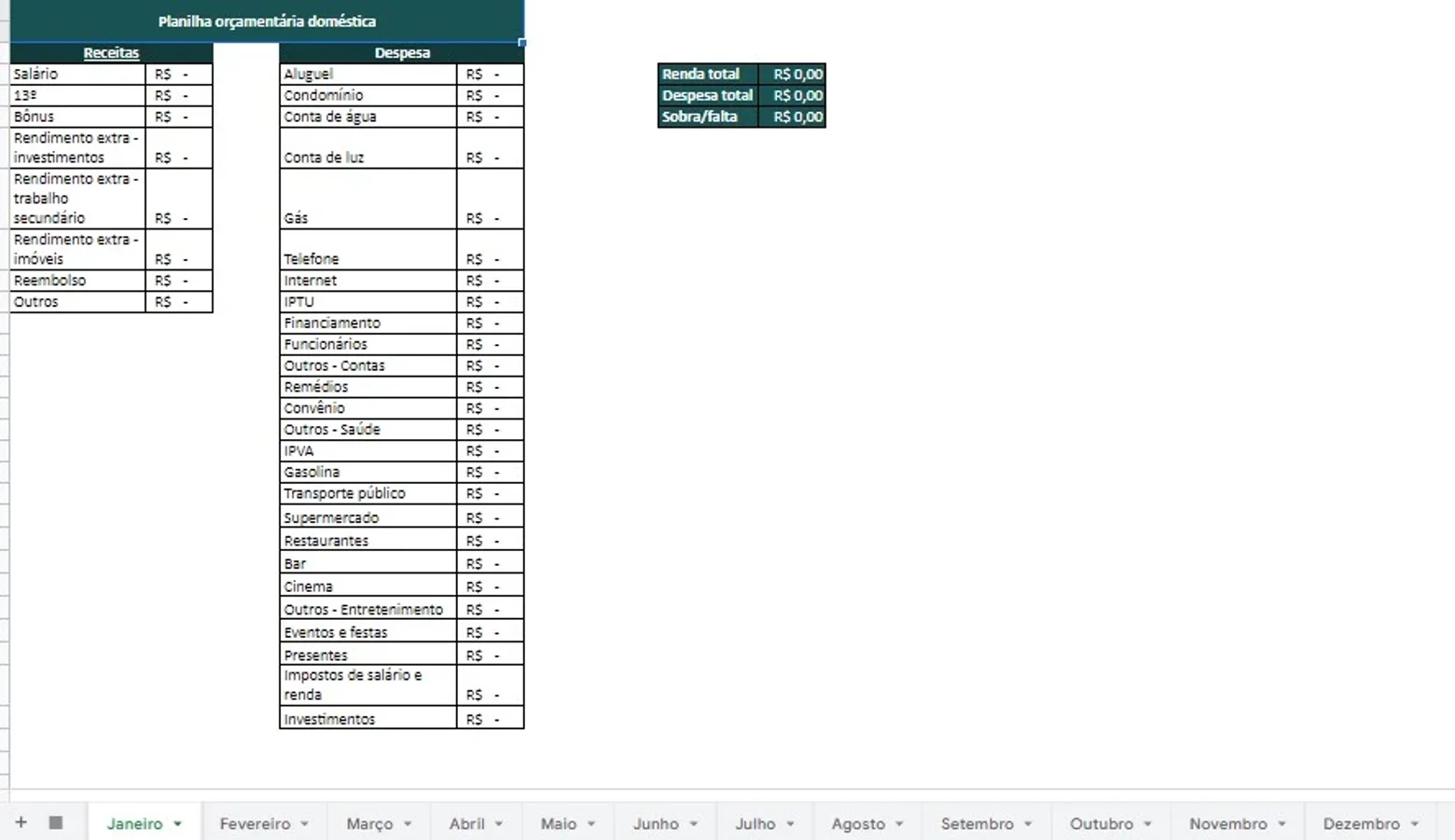Click the Aluguel expense value cell
This screenshot has width=1455, height=840.
(x=491, y=74)
